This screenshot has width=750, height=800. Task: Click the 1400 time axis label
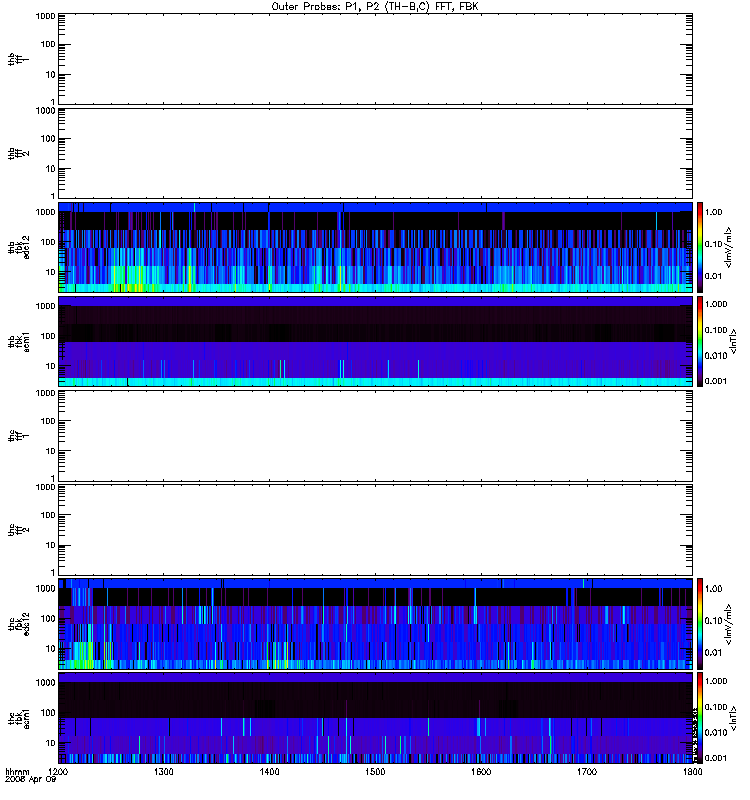(x=269, y=771)
